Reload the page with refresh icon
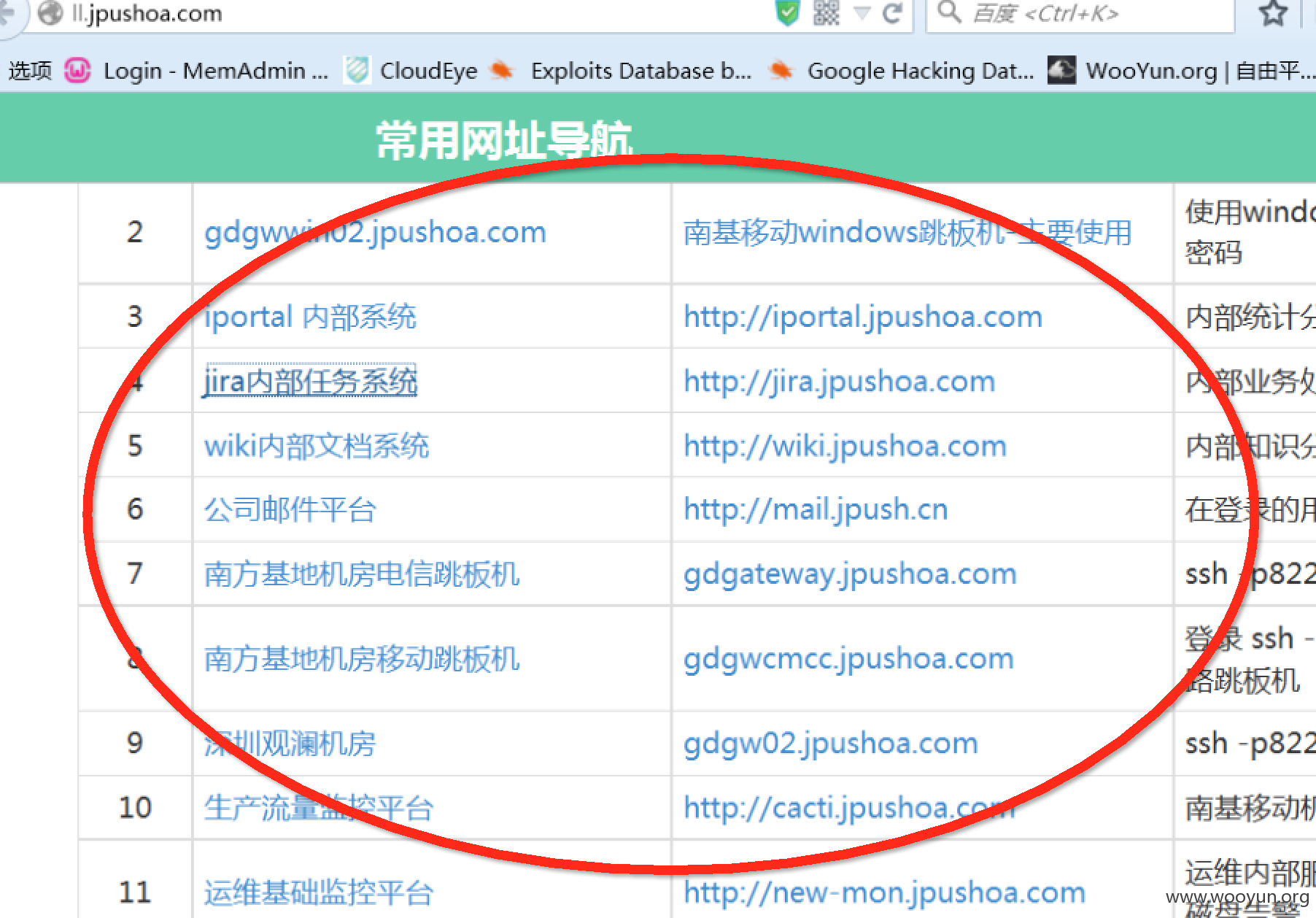The image size is (1316, 918). [x=892, y=12]
